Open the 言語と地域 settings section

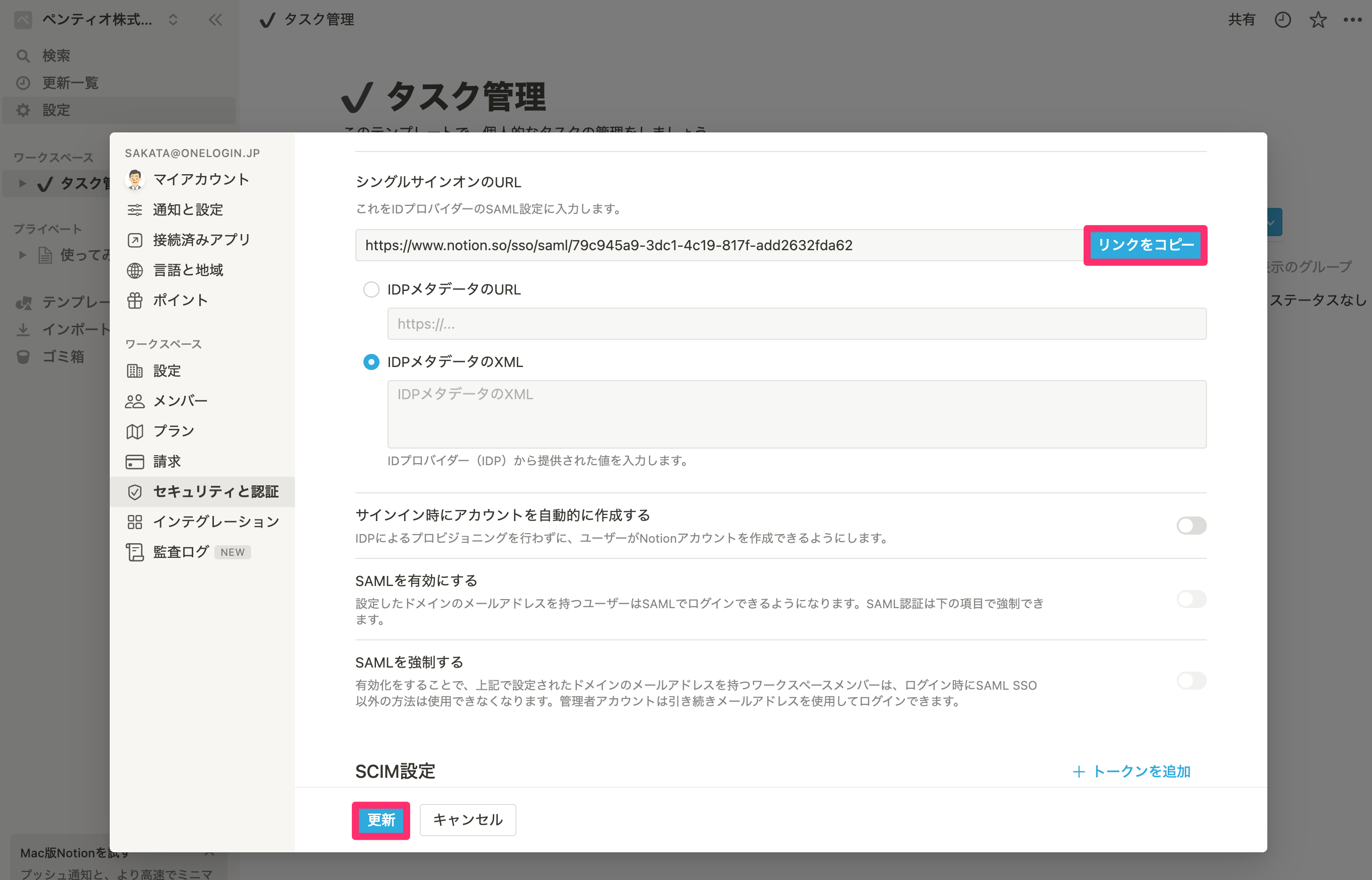pos(202,270)
